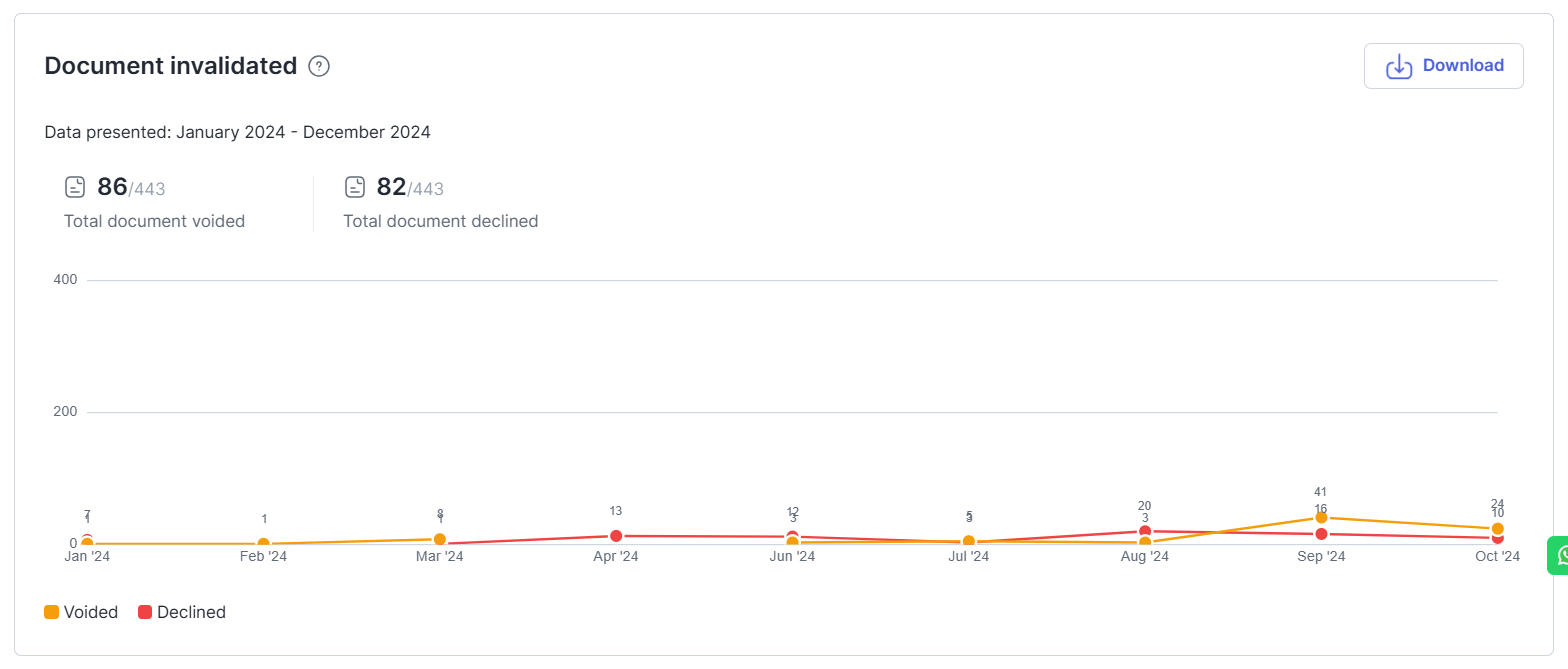Click the data point at Jul '24
Image resolution: width=1568 pixels, height=669 pixels.
pos(968,541)
